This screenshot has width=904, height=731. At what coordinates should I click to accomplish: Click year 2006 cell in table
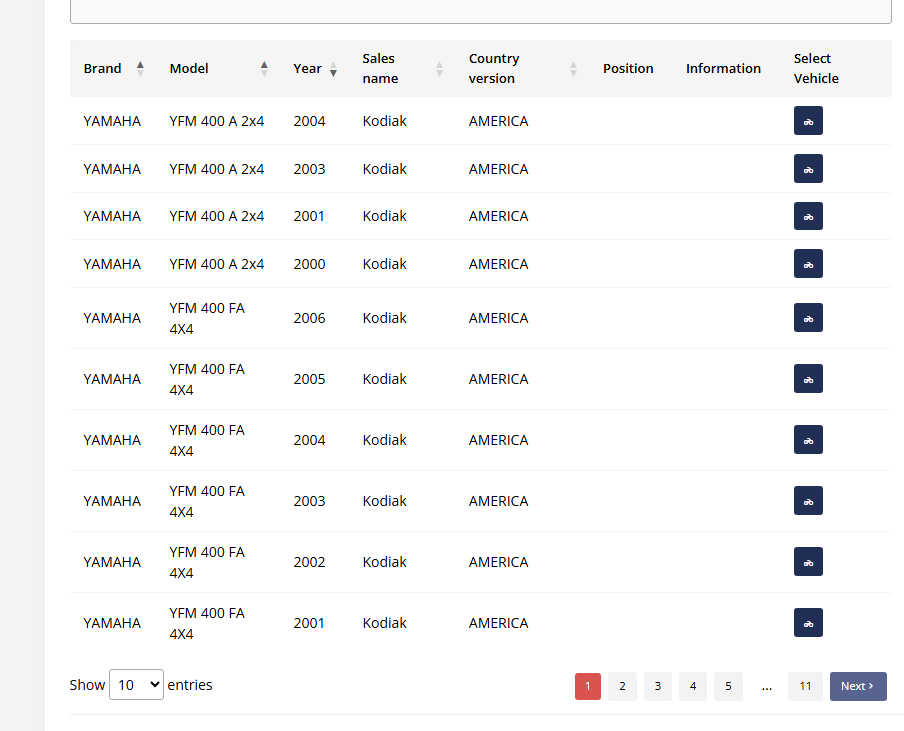coord(309,318)
